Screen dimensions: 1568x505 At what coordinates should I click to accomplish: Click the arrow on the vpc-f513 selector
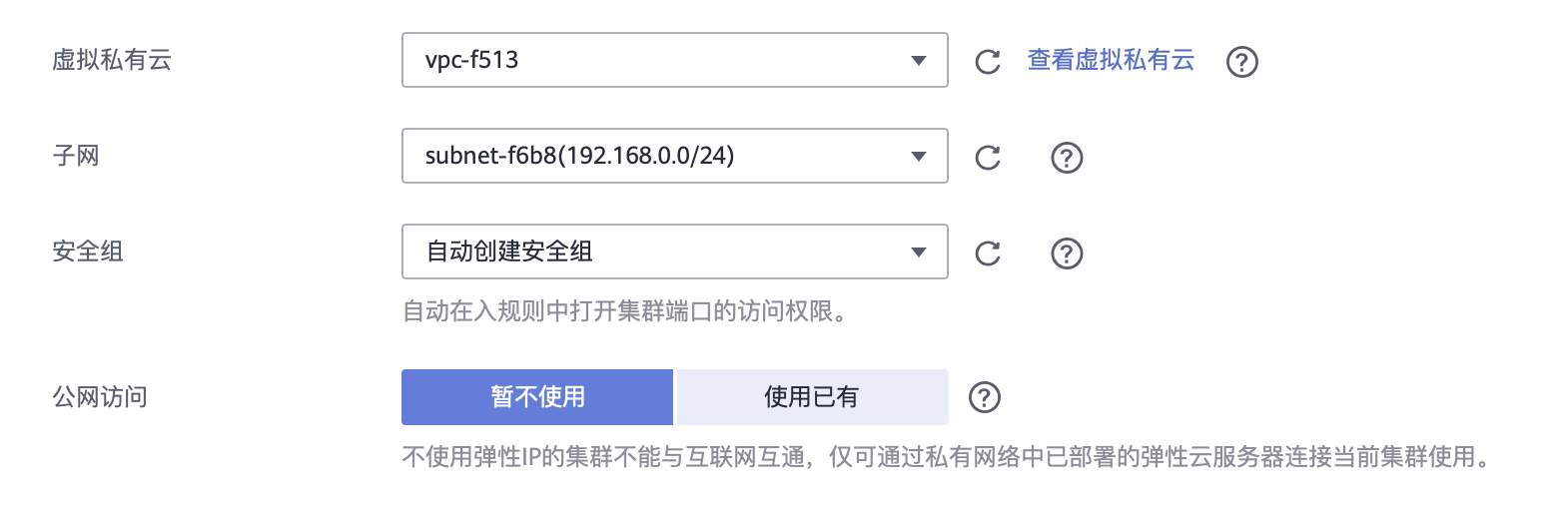point(919,61)
